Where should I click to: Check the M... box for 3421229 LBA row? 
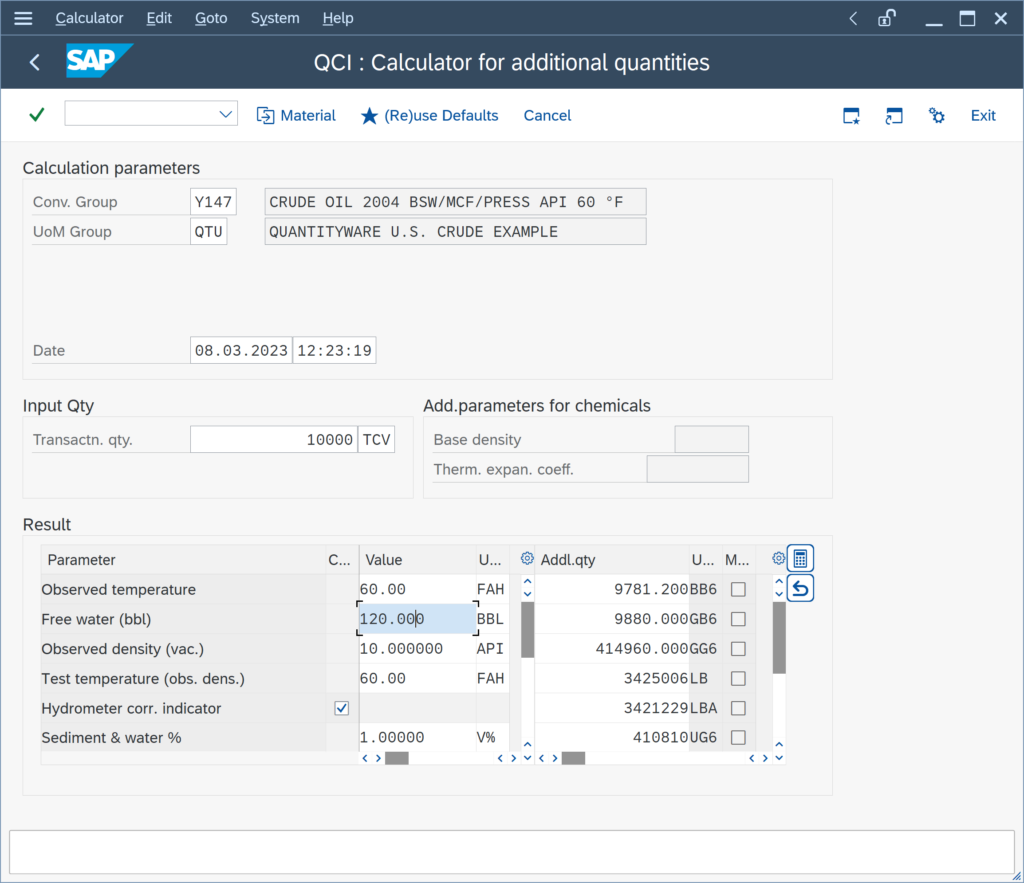pyautogui.click(x=738, y=708)
